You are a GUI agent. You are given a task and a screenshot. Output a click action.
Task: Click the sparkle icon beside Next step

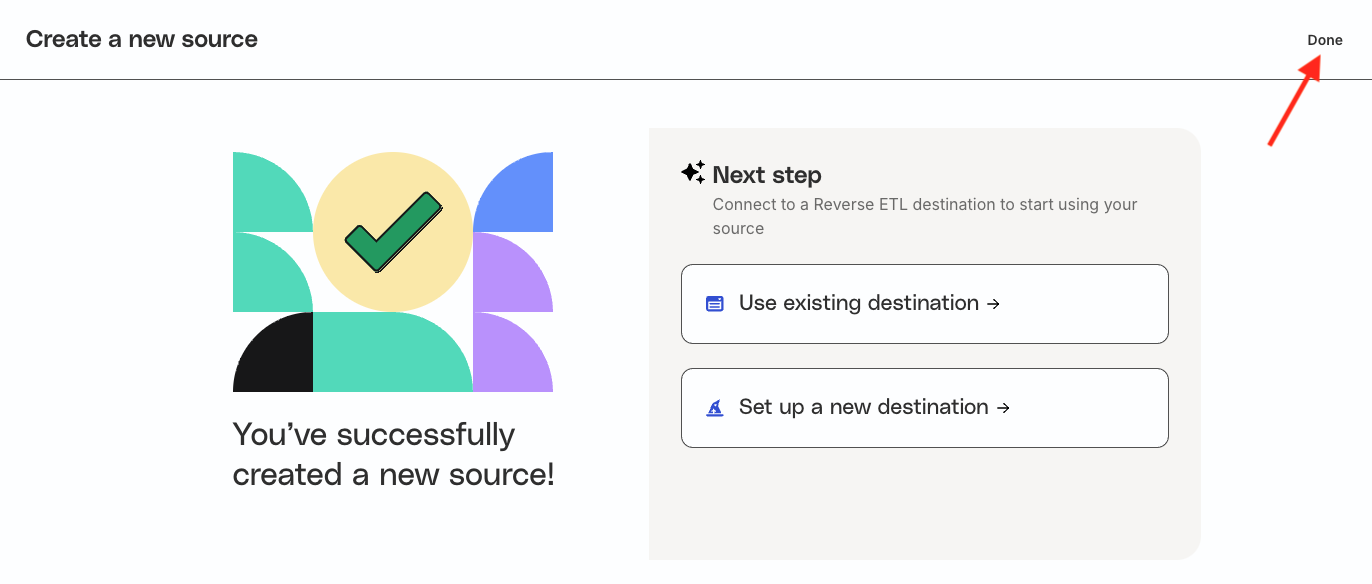(x=693, y=172)
